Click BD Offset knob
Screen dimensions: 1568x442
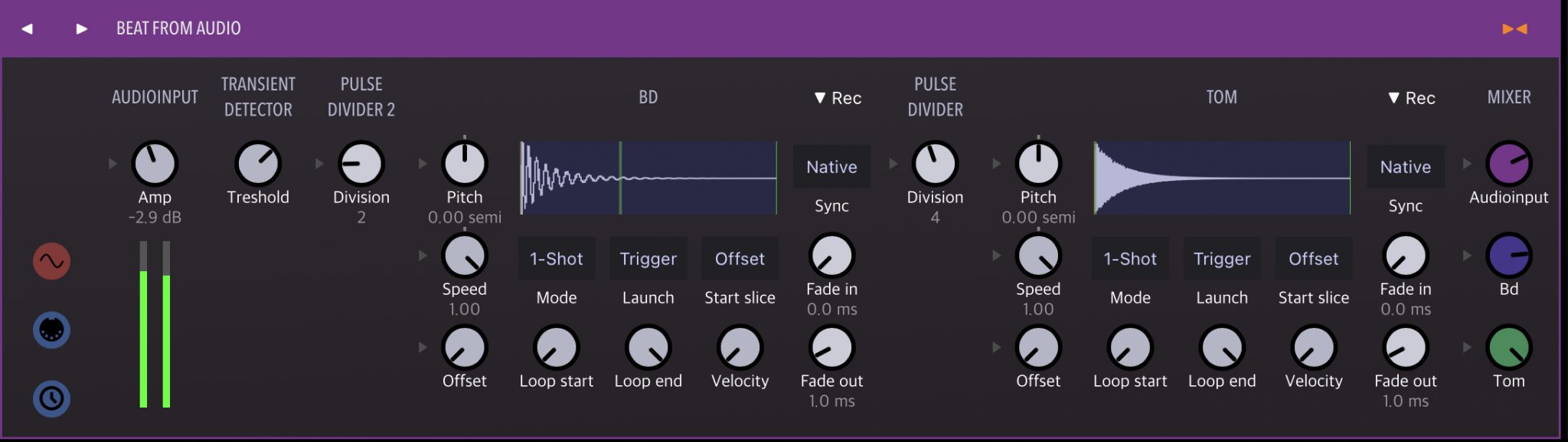pyautogui.click(x=465, y=348)
